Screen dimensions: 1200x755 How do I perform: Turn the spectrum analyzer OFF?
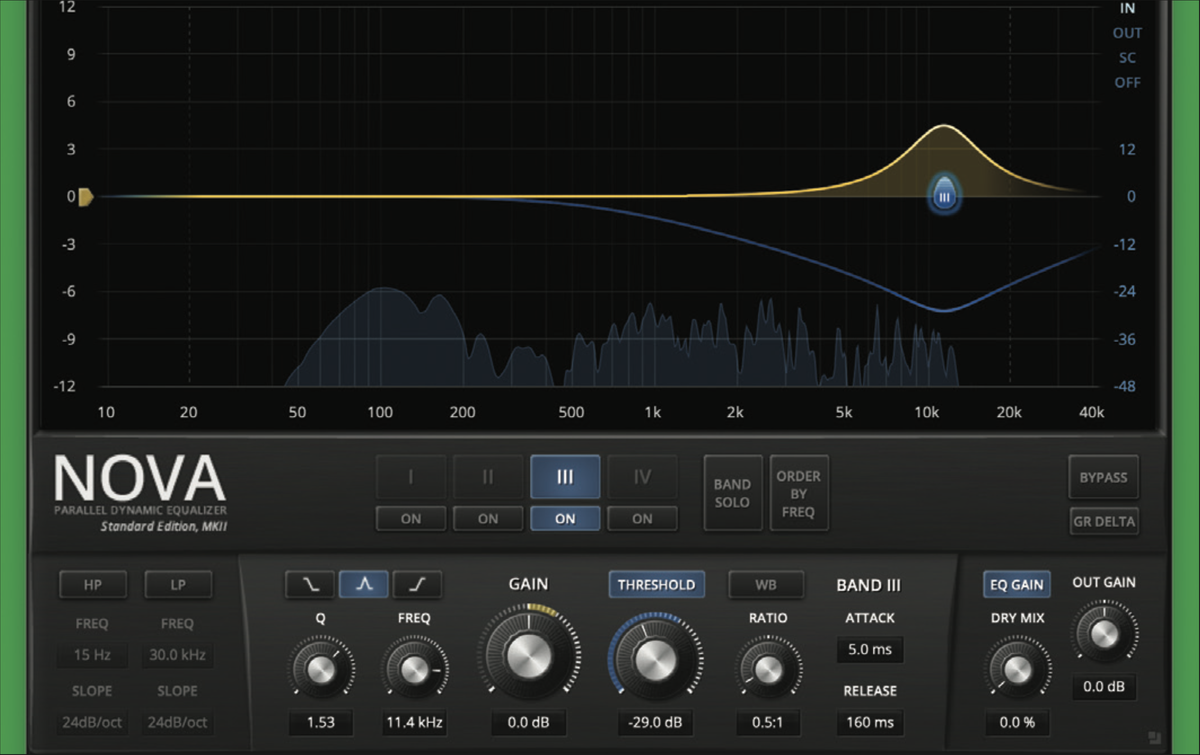click(1127, 82)
